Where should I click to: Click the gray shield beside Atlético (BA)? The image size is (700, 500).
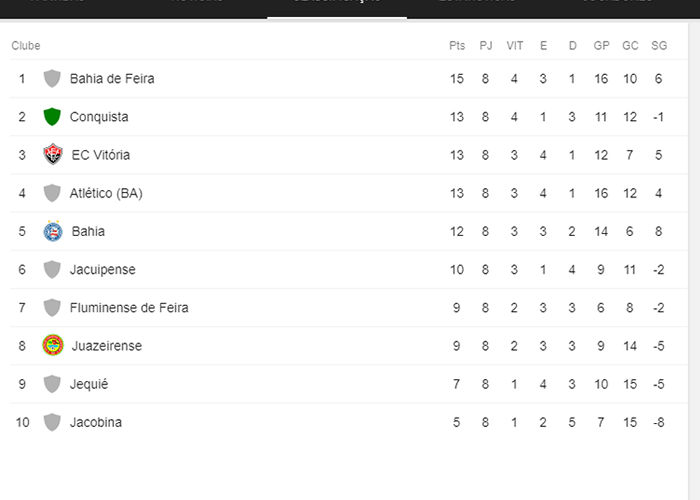pos(52,193)
